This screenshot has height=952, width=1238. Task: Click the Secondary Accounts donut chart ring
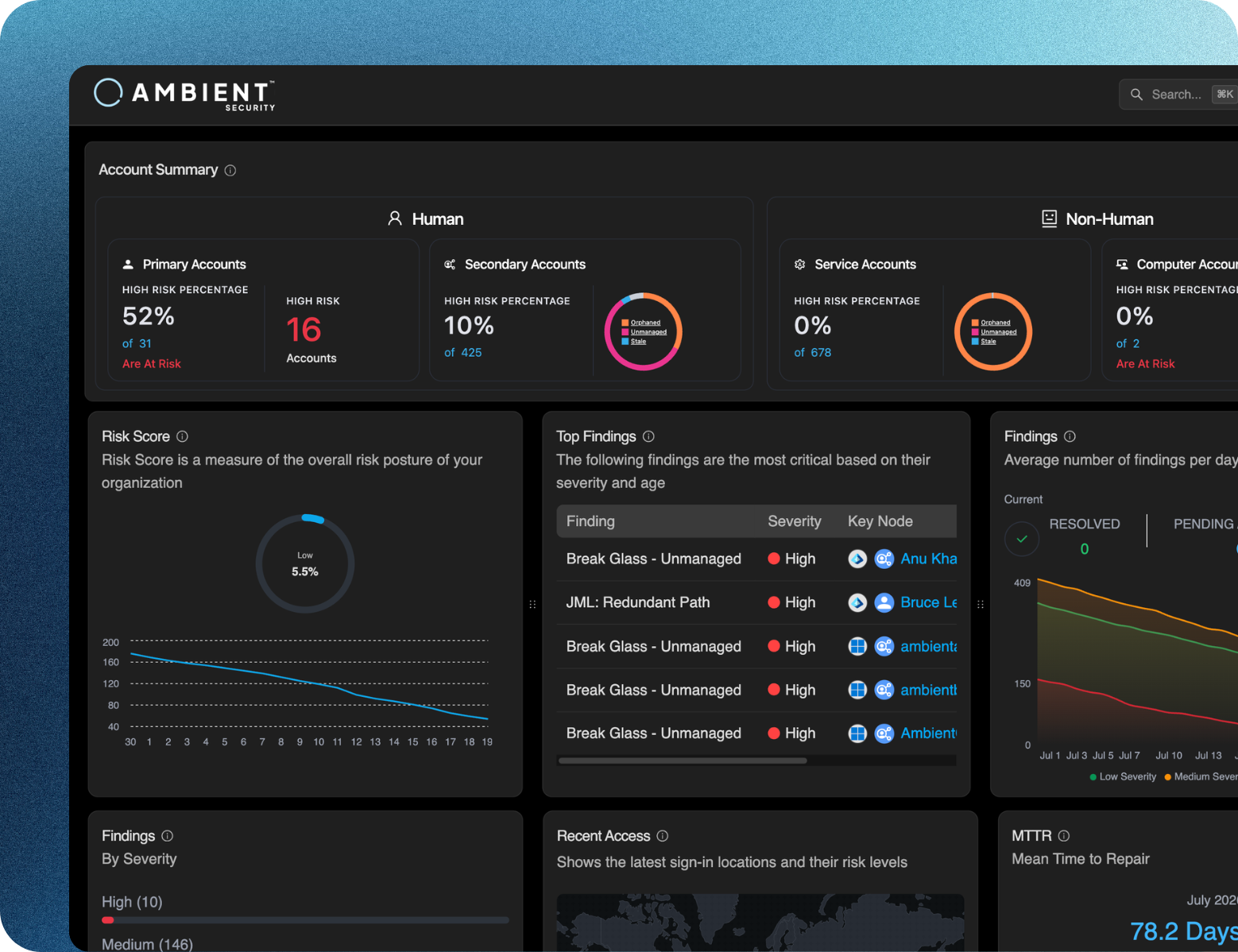643,331
